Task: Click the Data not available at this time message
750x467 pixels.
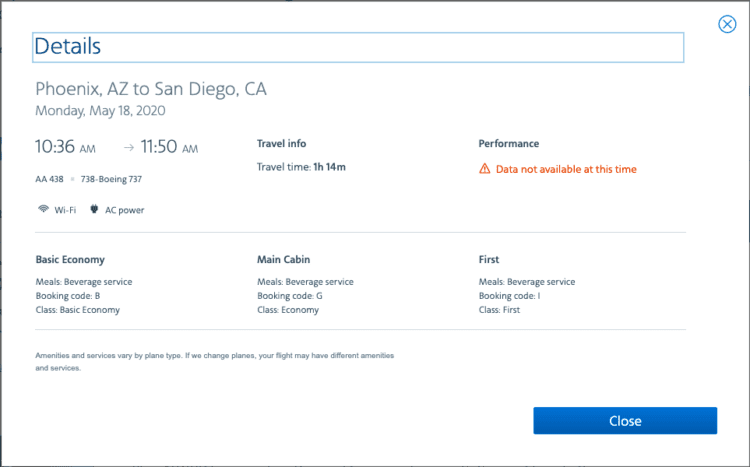Action: pos(566,169)
